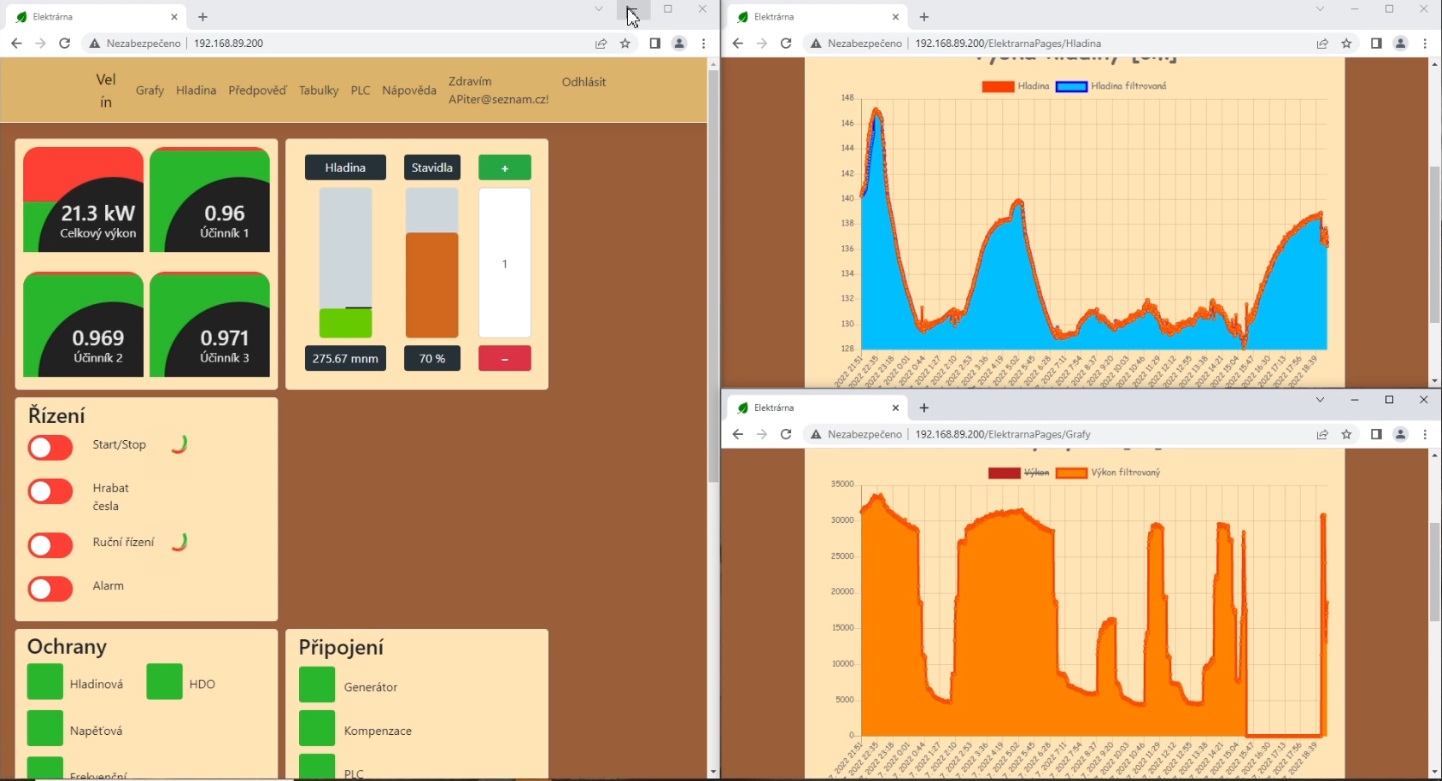
Task: Enable the Ruční řízení switch
Action: (x=50, y=544)
